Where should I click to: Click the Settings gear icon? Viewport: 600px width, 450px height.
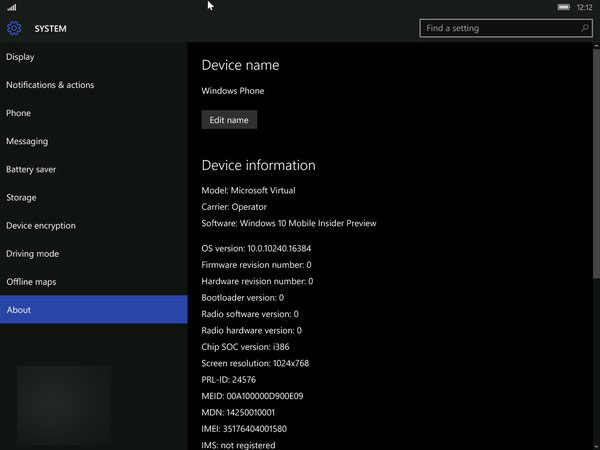tap(15, 29)
